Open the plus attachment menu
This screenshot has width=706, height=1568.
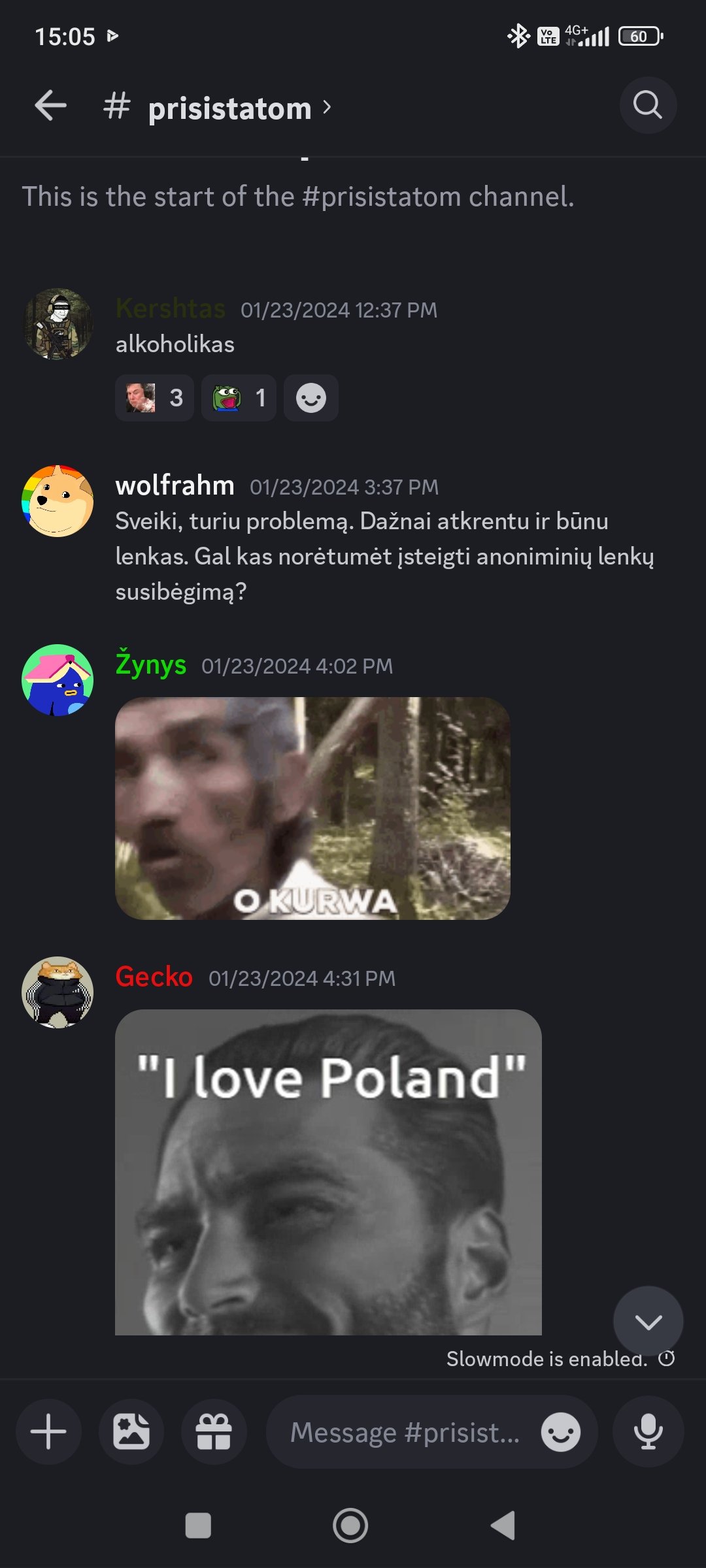click(48, 1432)
